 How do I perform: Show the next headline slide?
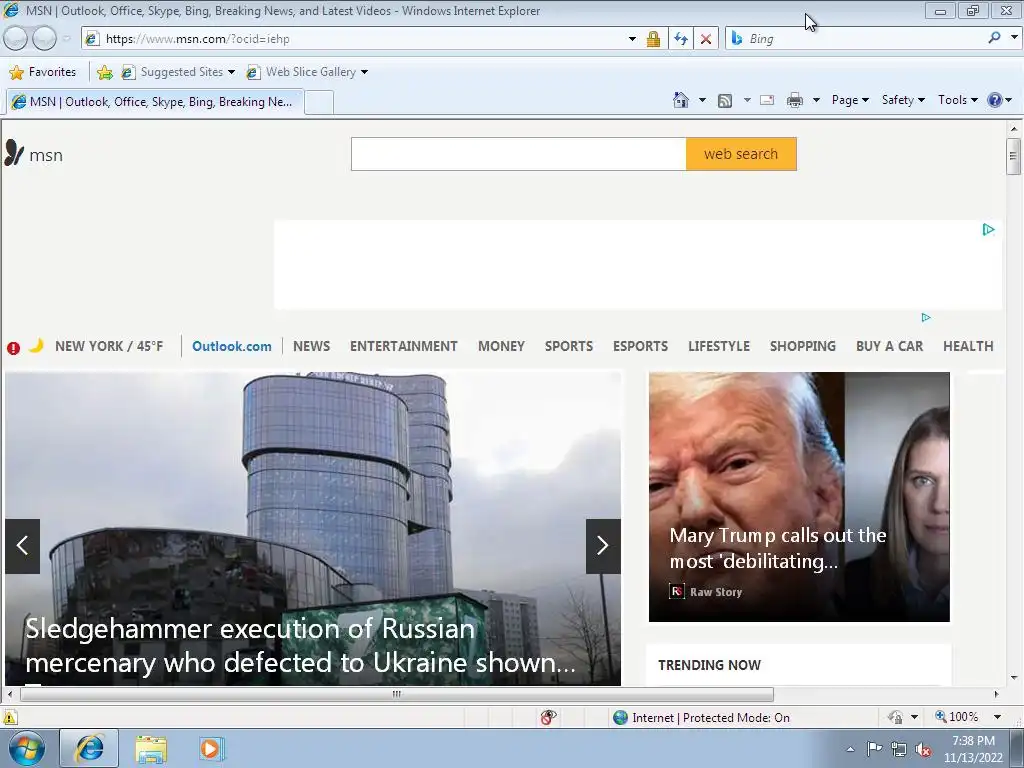click(603, 546)
